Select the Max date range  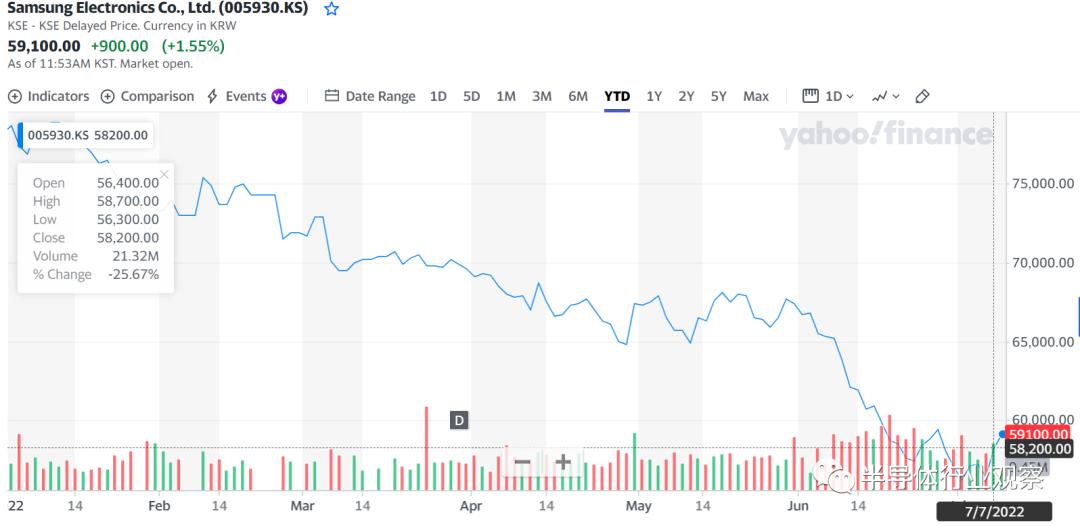(756, 96)
